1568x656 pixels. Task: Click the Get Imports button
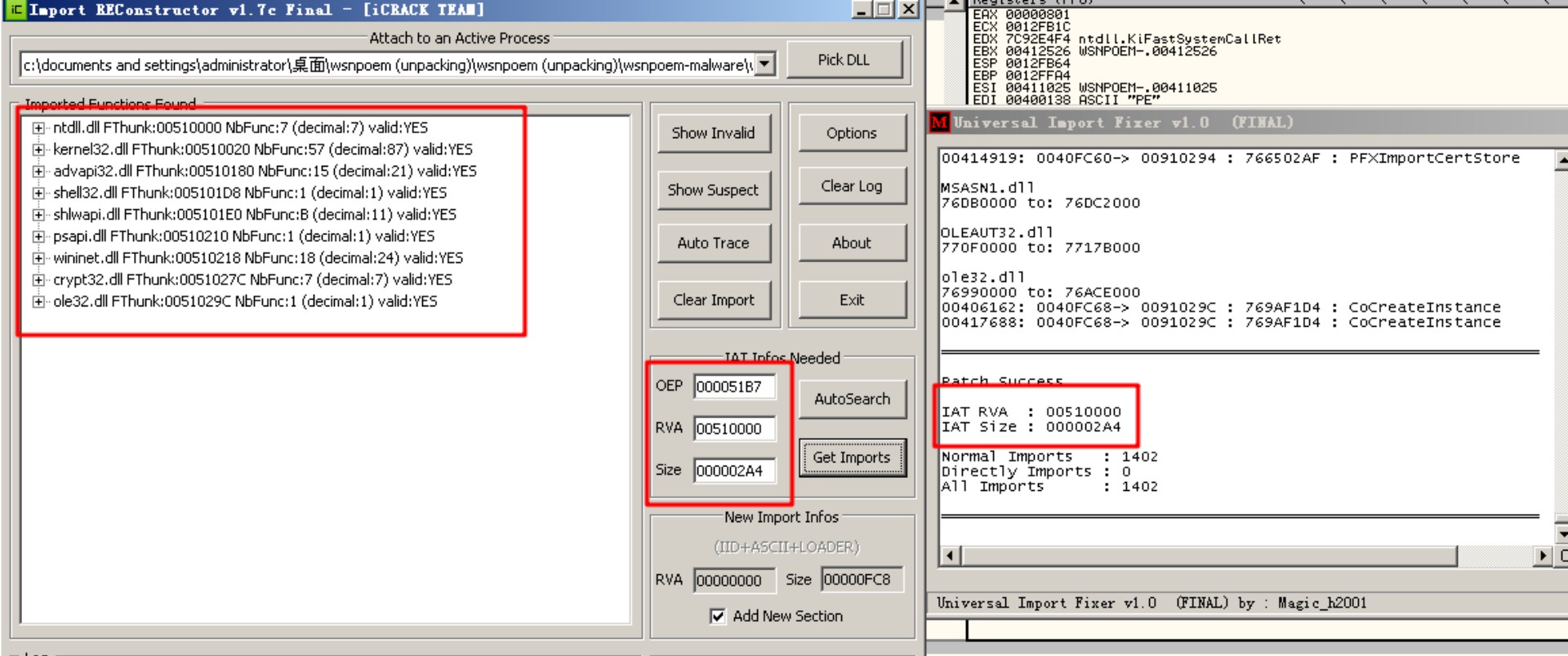coord(852,457)
